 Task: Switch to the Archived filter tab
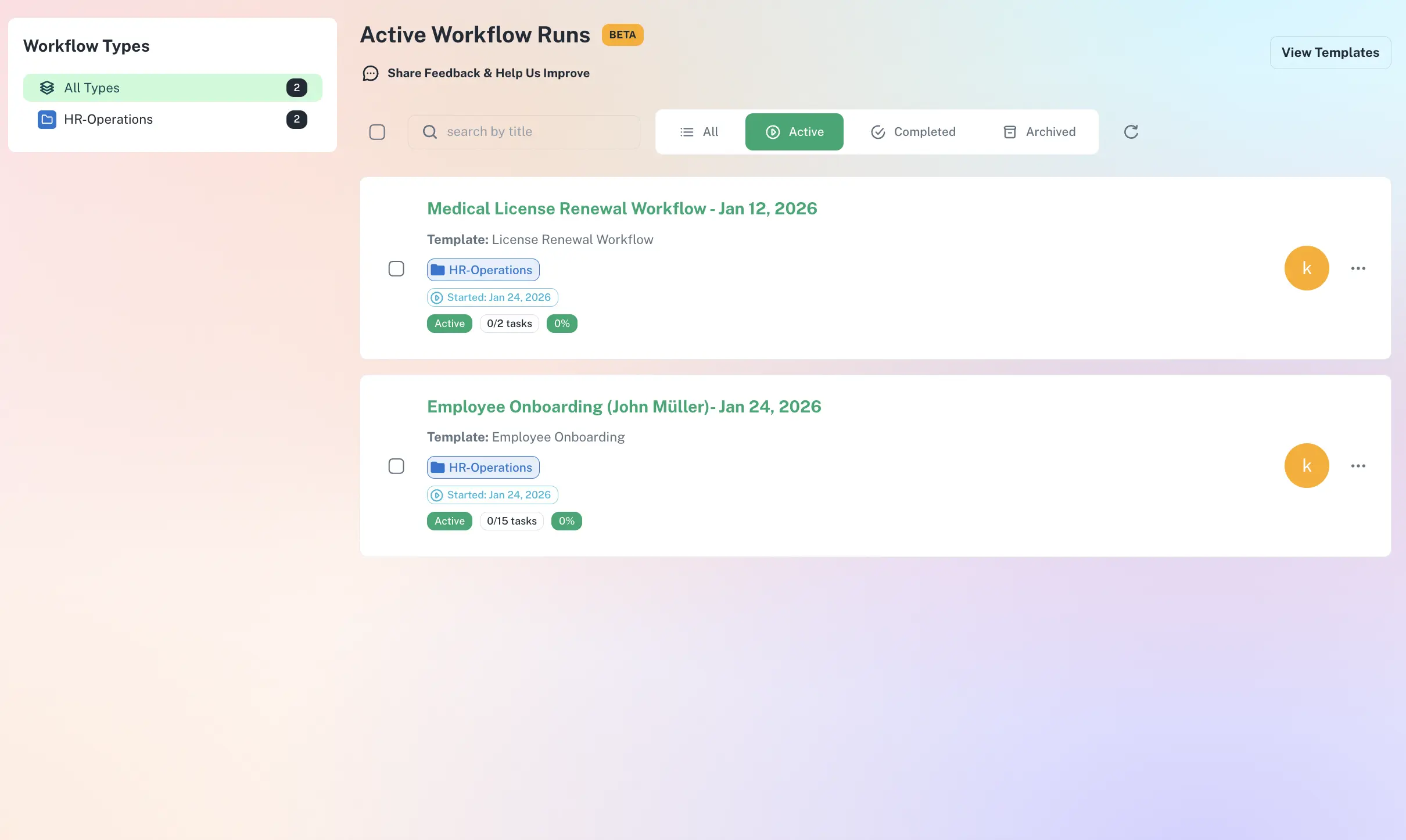tap(1039, 132)
